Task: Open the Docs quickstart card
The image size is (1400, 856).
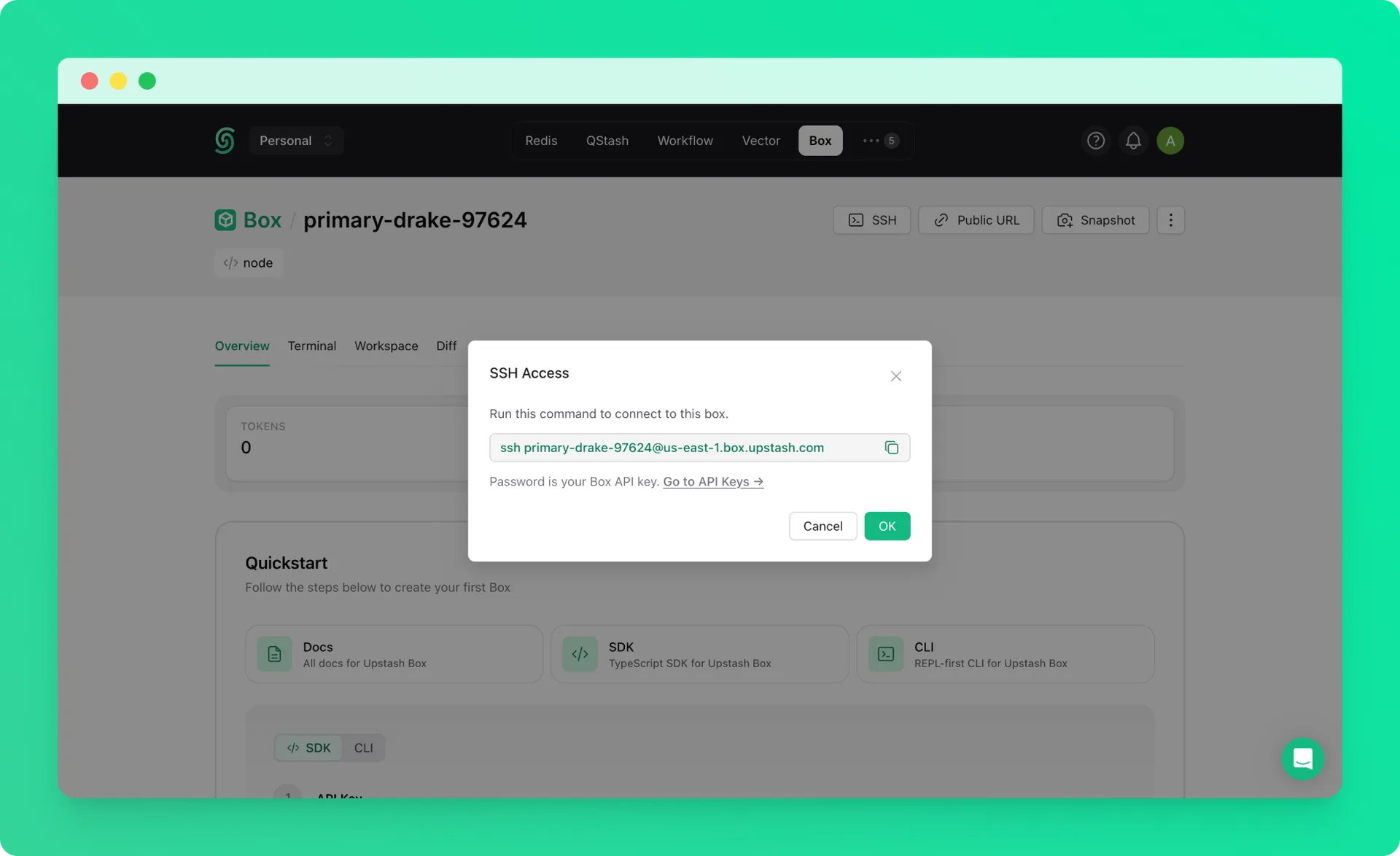Action: coord(394,654)
